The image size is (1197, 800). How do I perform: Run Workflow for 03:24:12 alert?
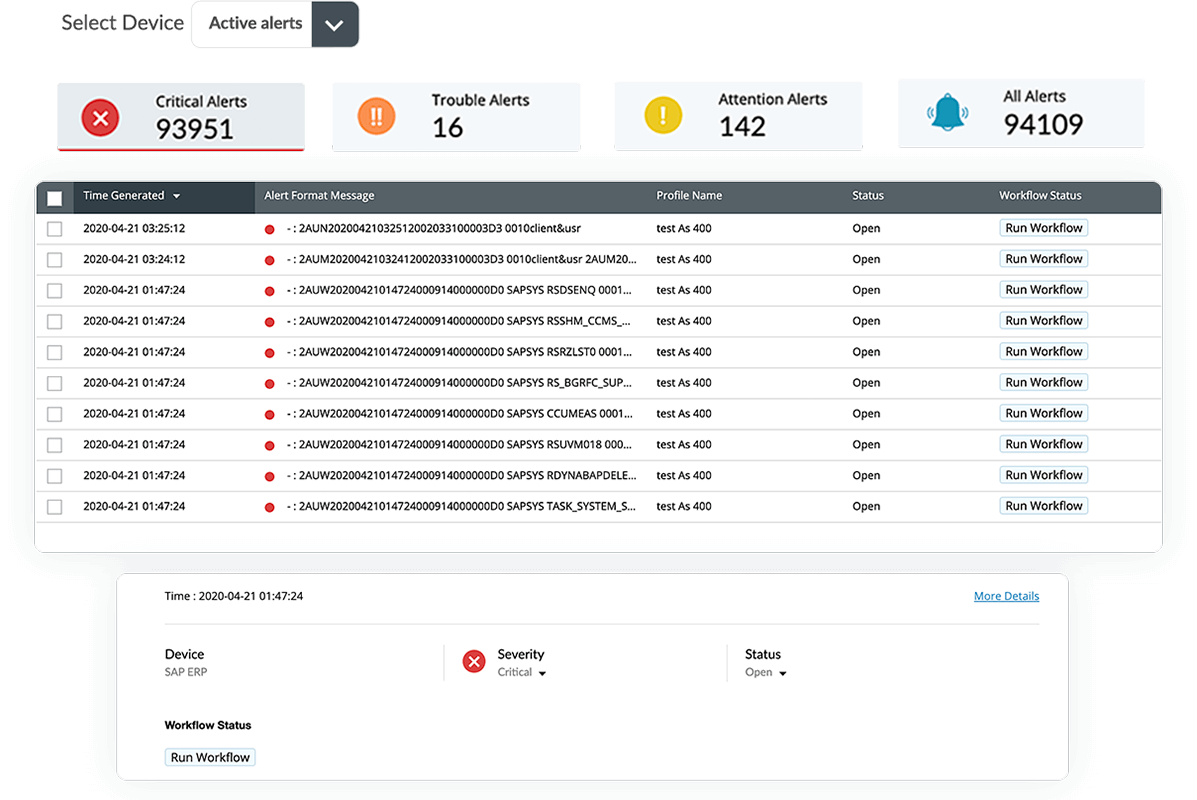click(1044, 259)
